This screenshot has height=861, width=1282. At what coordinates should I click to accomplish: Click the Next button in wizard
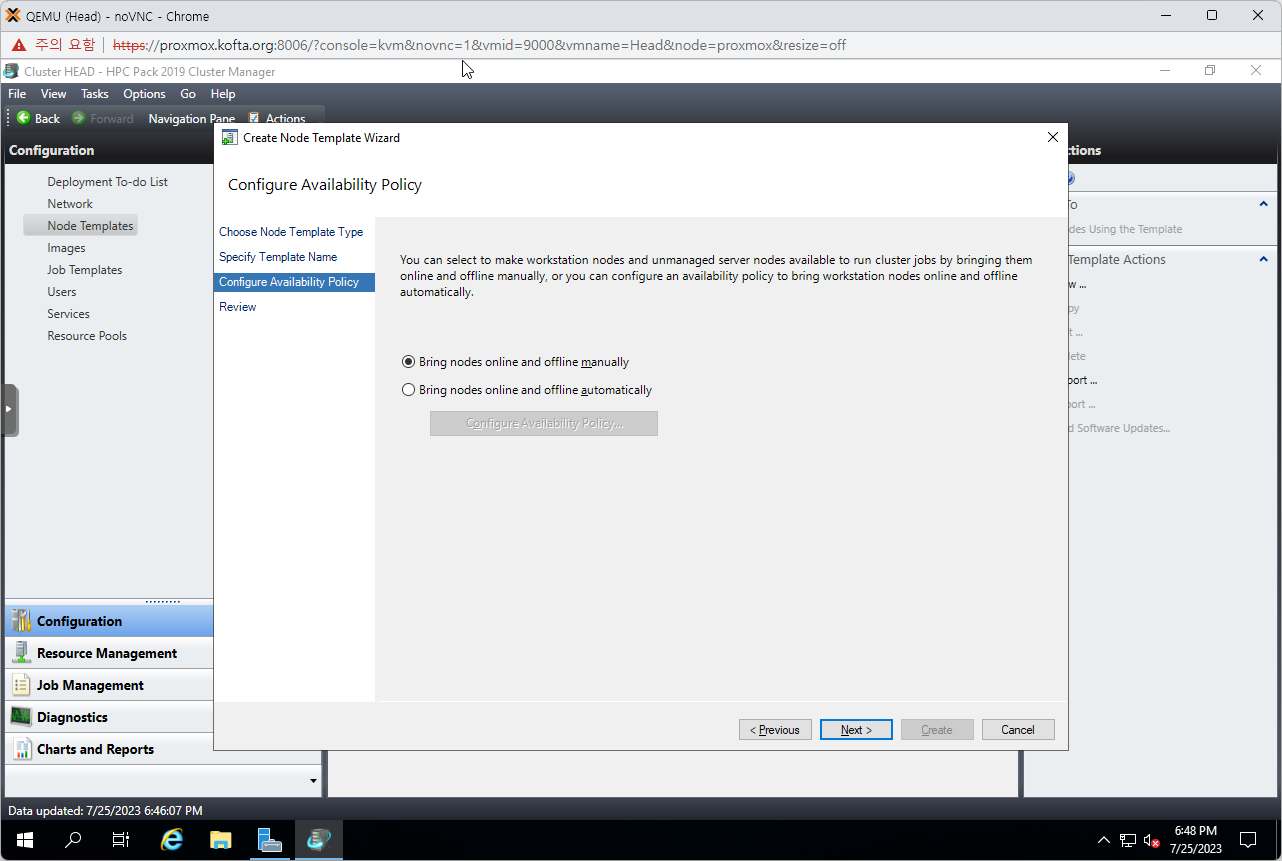pyautogui.click(x=856, y=730)
